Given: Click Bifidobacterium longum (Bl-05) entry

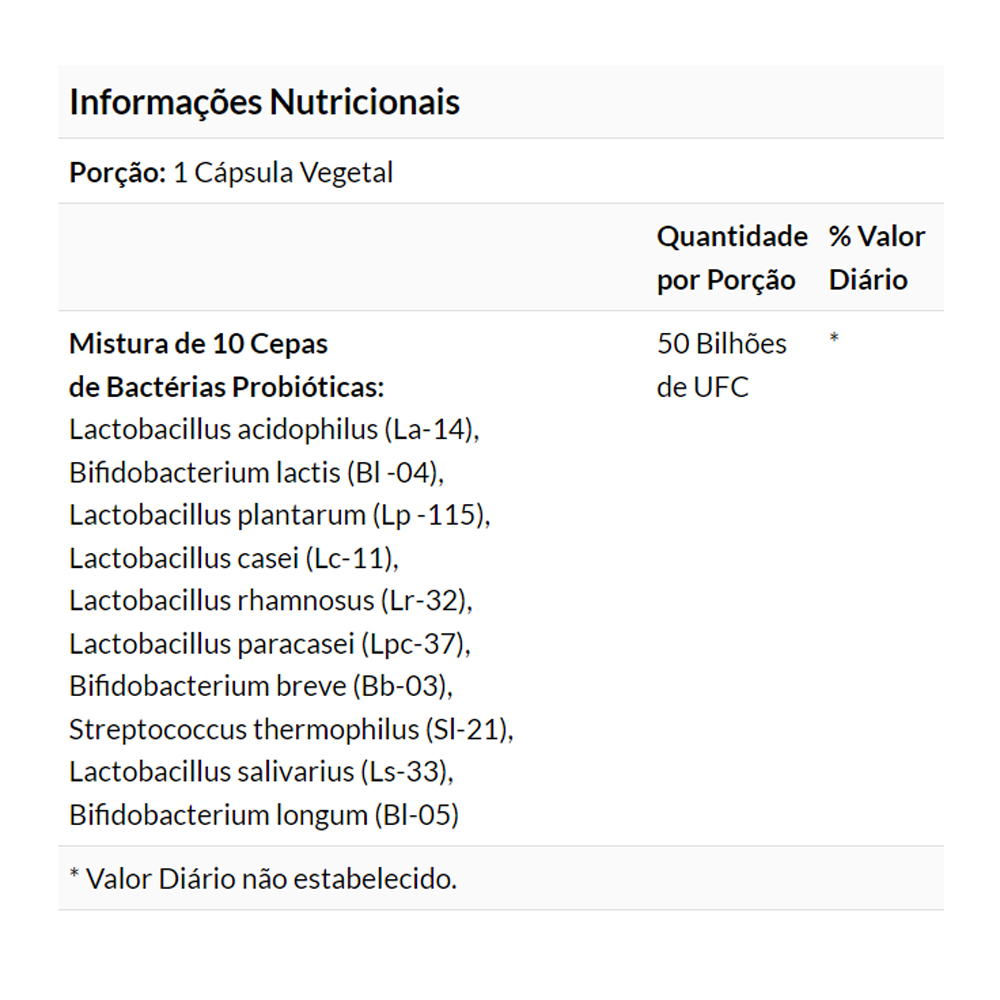Looking at the screenshot, I should pos(264,815).
